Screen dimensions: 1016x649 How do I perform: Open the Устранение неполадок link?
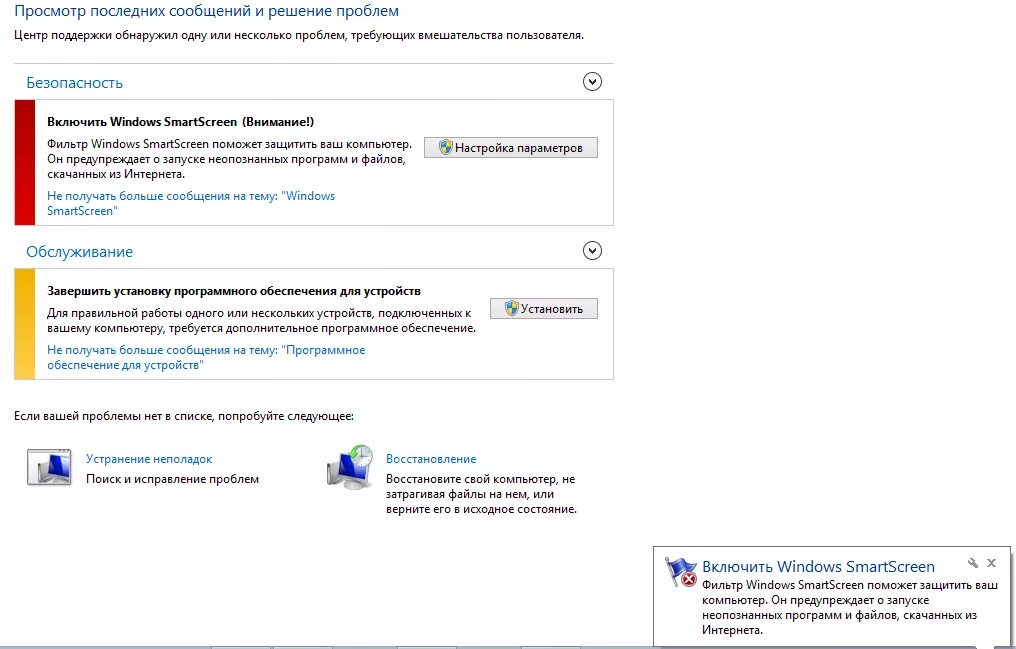(x=149, y=459)
